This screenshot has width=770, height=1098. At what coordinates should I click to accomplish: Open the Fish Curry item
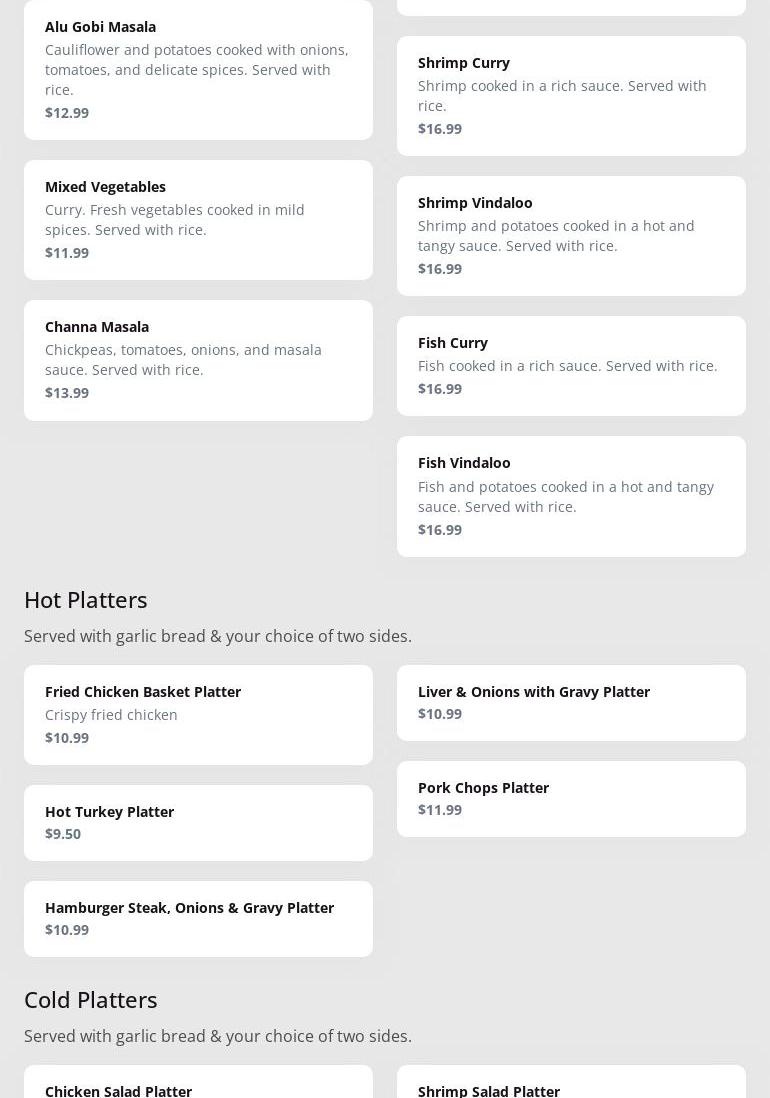tap(571, 365)
